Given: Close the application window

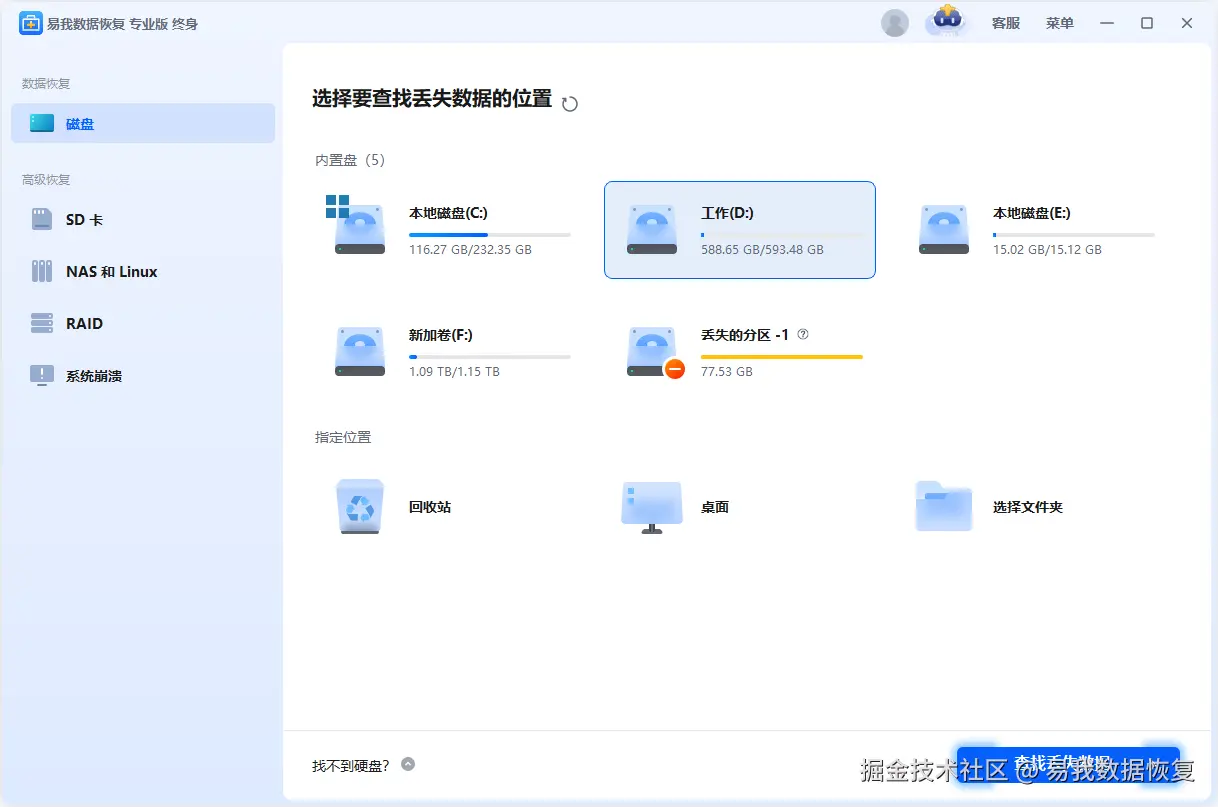Looking at the screenshot, I should [1187, 23].
